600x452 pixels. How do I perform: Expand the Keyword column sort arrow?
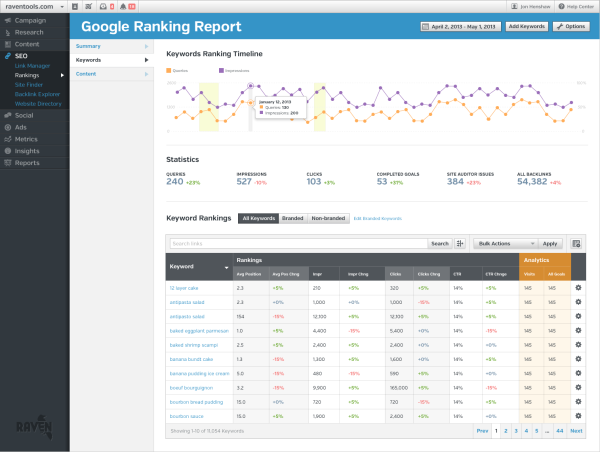226,268
